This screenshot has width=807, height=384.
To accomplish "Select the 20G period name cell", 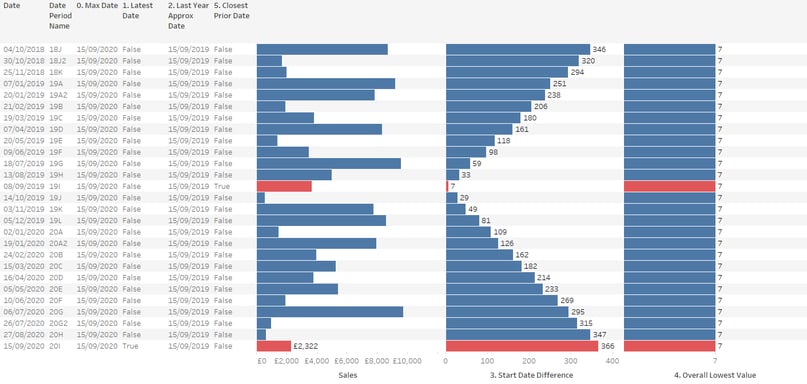I will [56, 312].
